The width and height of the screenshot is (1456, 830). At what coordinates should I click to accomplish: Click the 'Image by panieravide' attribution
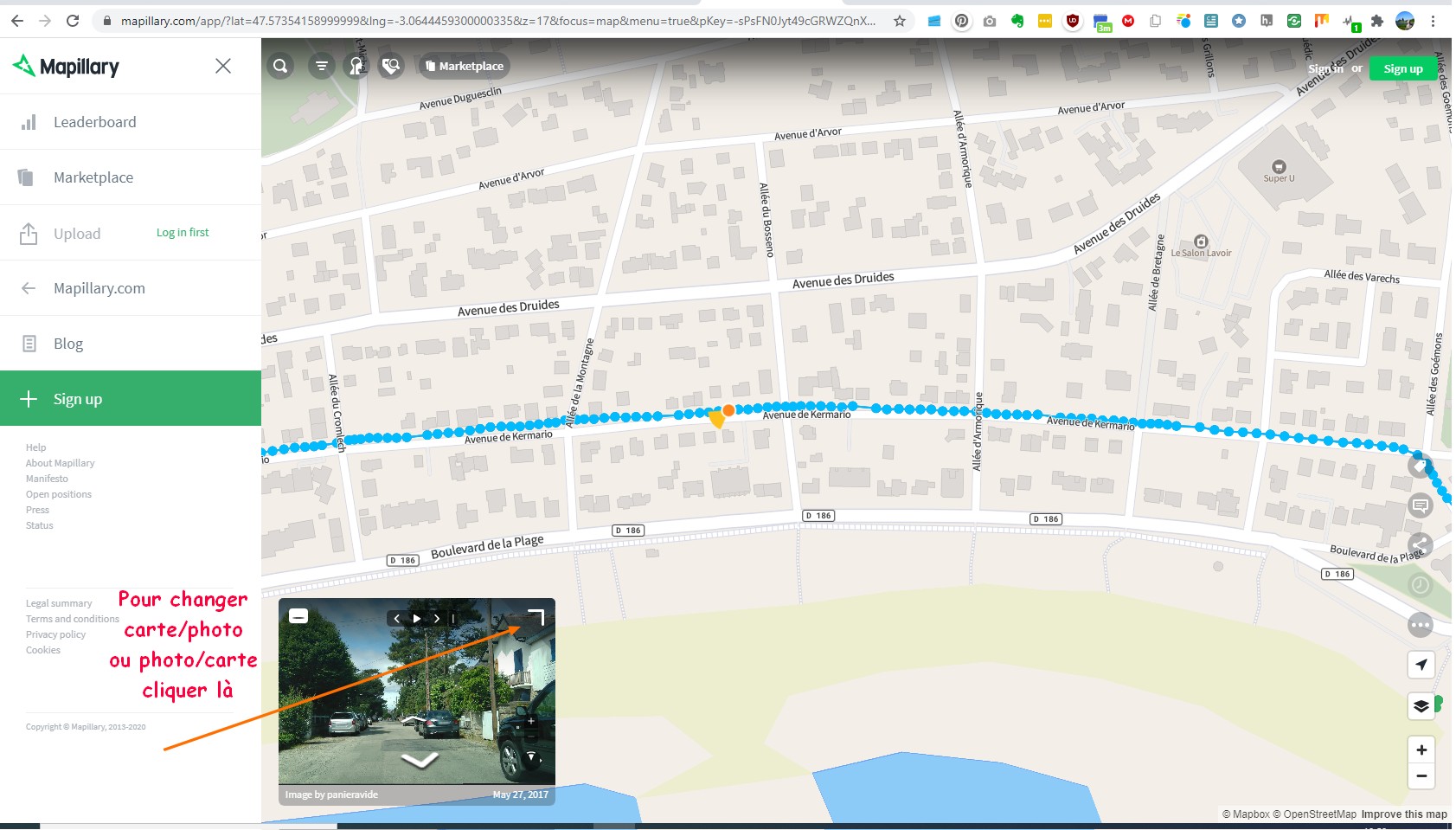point(331,795)
